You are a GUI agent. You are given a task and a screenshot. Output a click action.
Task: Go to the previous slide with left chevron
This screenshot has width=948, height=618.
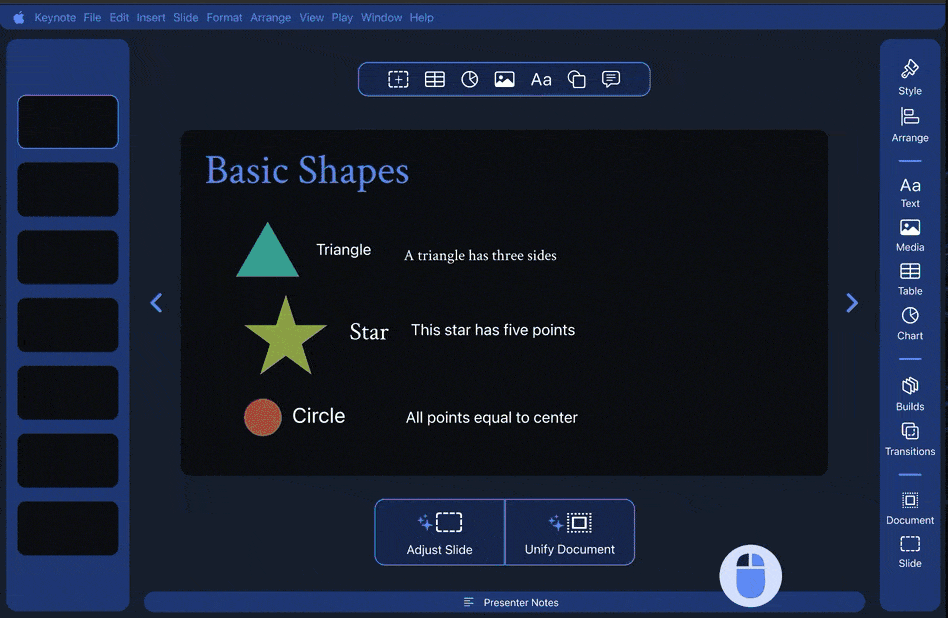tap(156, 302)
